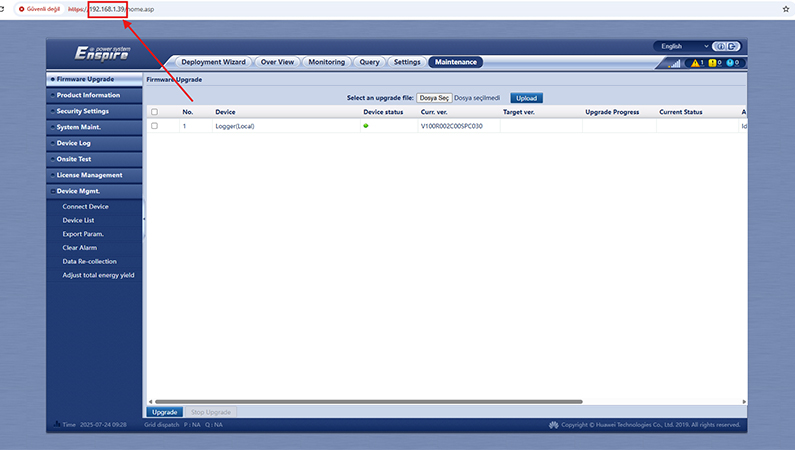Click the green device status dot for Logger
This screenshot has width=795, height=450.
point(366,126)
